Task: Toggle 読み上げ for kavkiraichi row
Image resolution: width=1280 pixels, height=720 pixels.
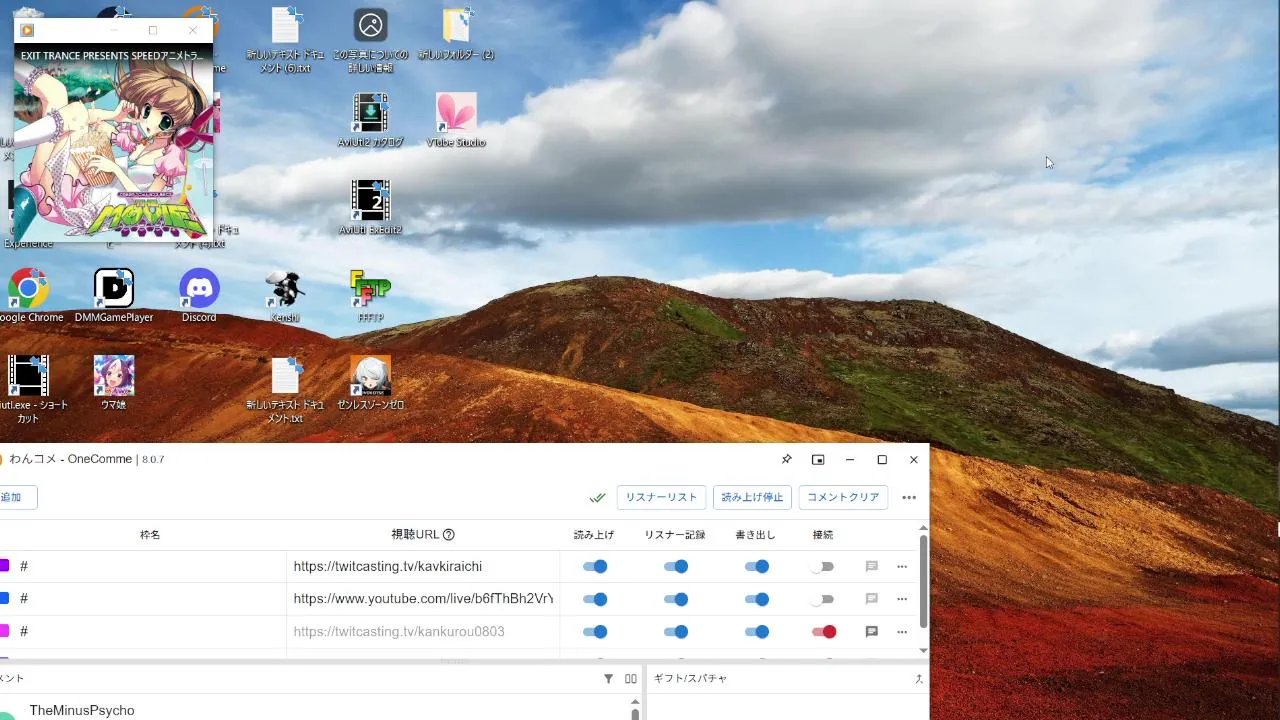Action: (x=595, y=567)
